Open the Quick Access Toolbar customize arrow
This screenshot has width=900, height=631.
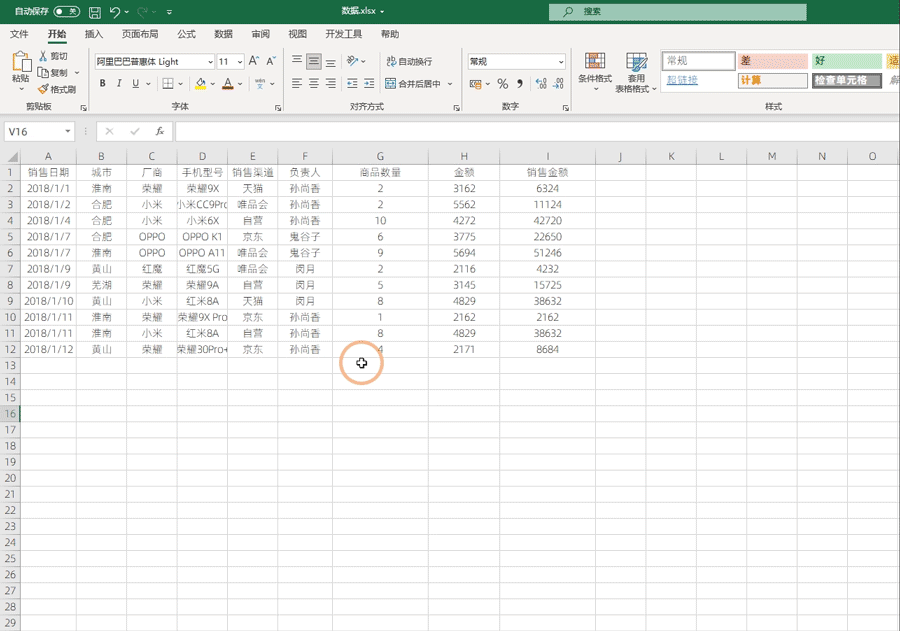[169, 11]
